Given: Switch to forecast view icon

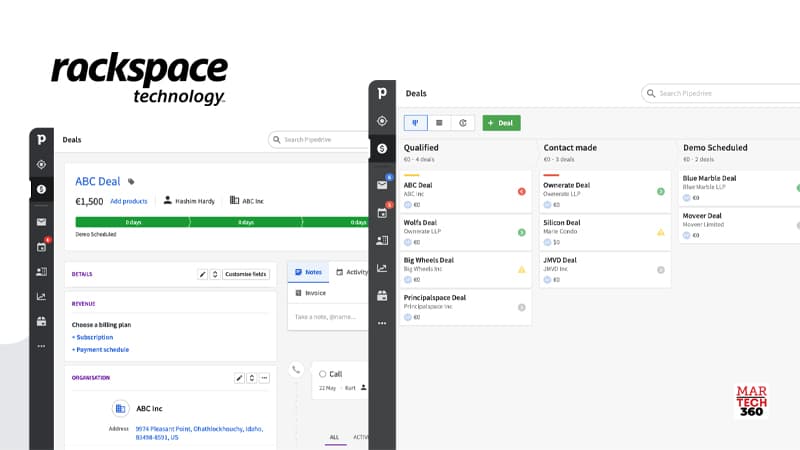Looking at the screenshot, I should point(463,123).
